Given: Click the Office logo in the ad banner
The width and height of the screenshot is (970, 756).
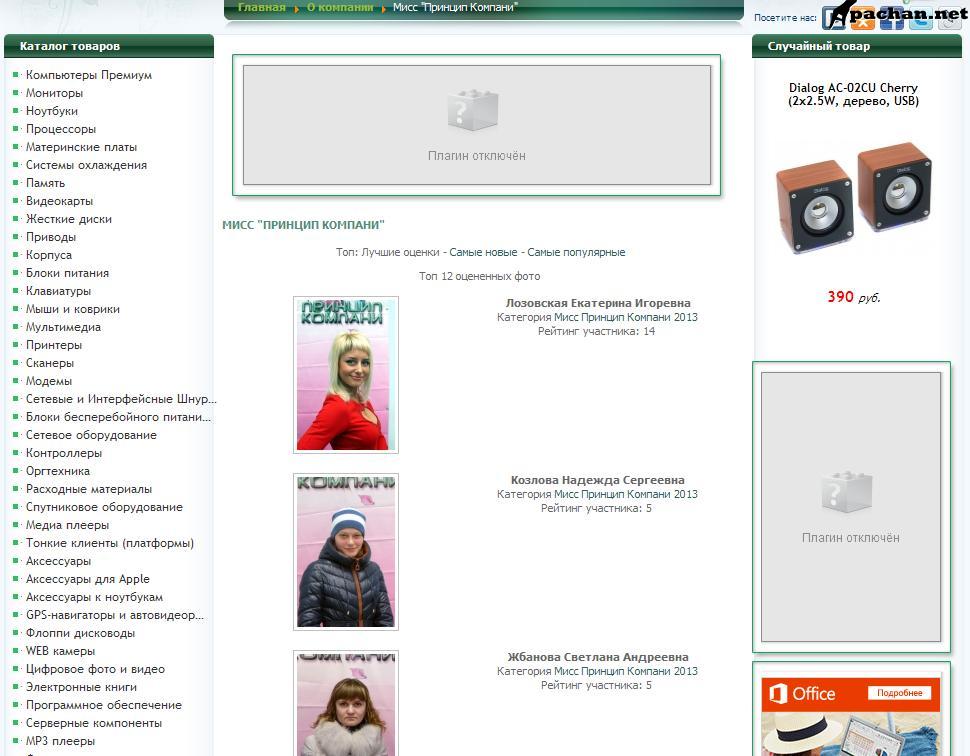Looking at the screenshot, I should click(x=799, y=693).
